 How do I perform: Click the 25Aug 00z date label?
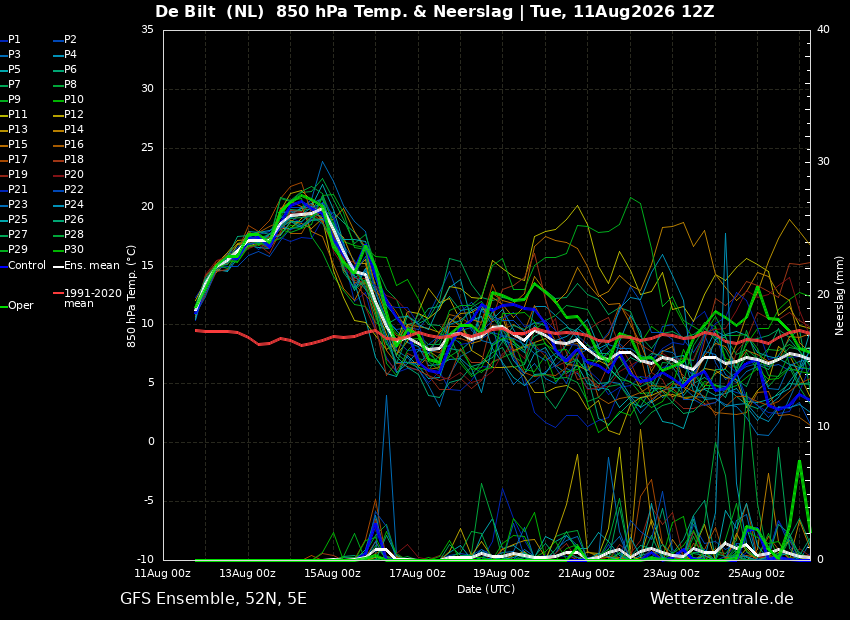(x=757, y=573)
